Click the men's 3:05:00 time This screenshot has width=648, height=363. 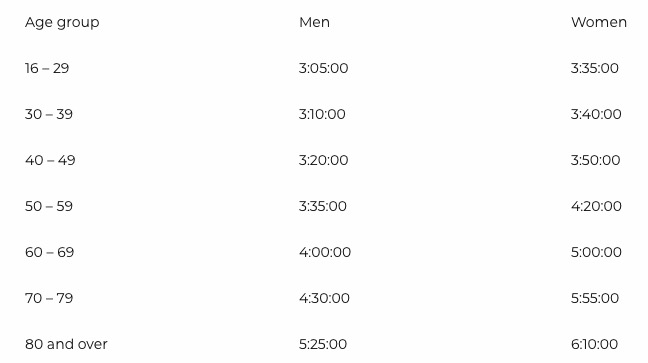click(324, 68)
